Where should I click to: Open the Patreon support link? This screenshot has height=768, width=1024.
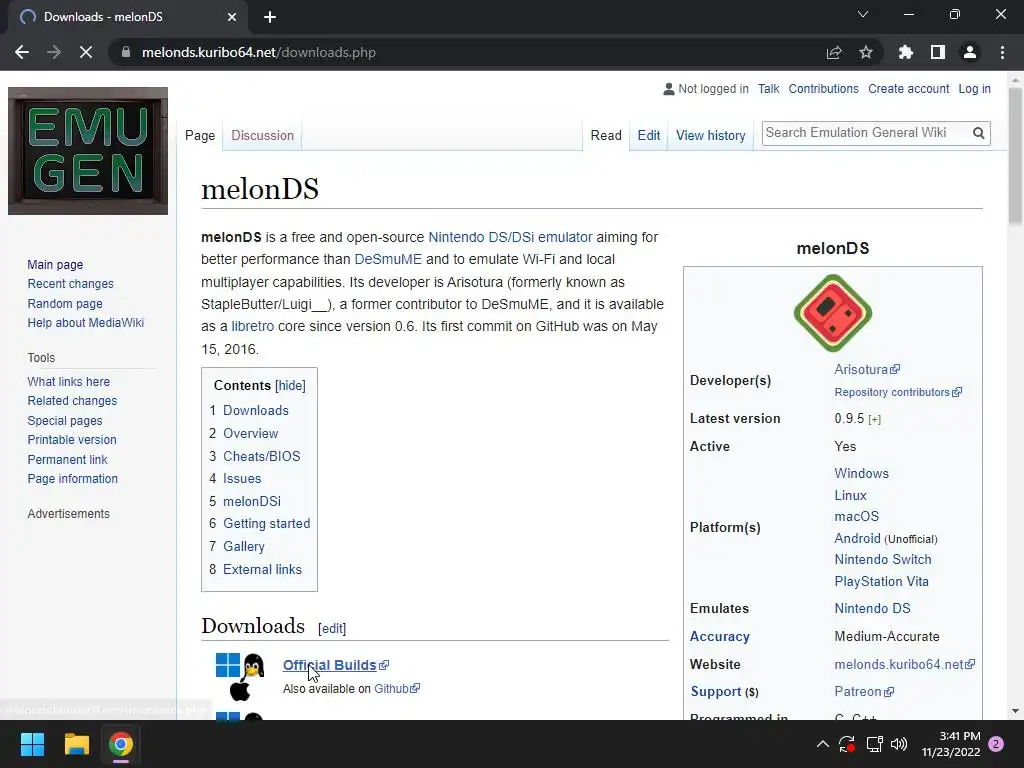[863, 691]
